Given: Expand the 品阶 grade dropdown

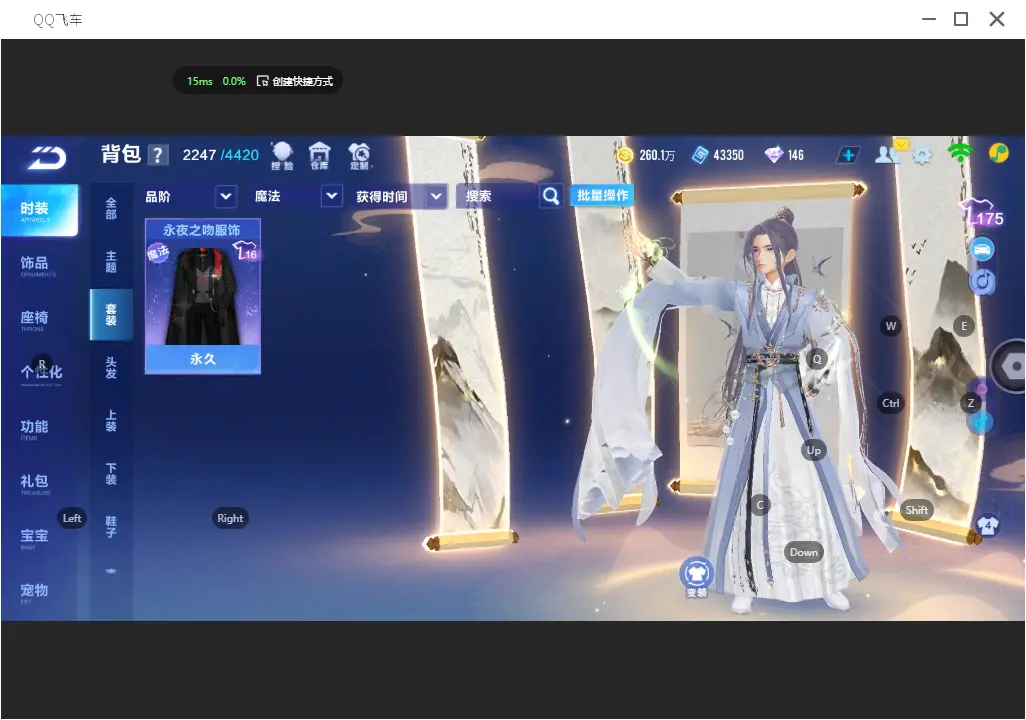Looking at the screenshot, I should [x=225, y=196].
